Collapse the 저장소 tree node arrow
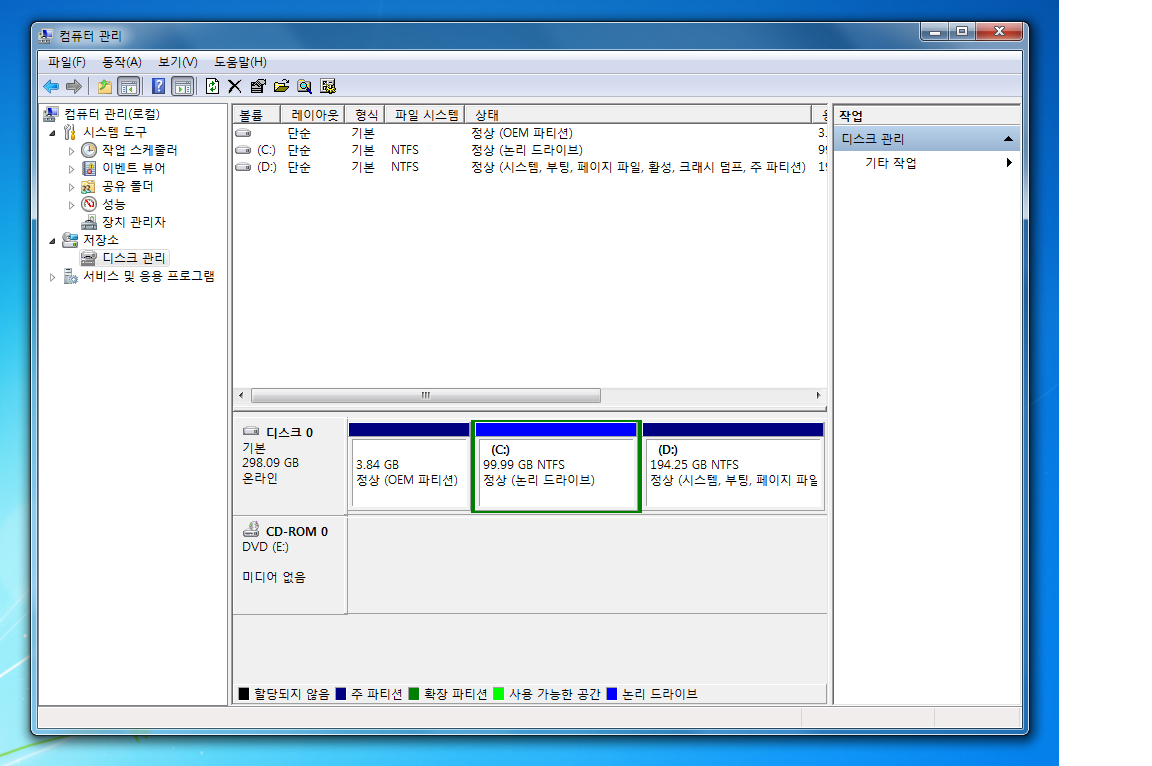1152x766 pixels. click(x=52, y=241)
